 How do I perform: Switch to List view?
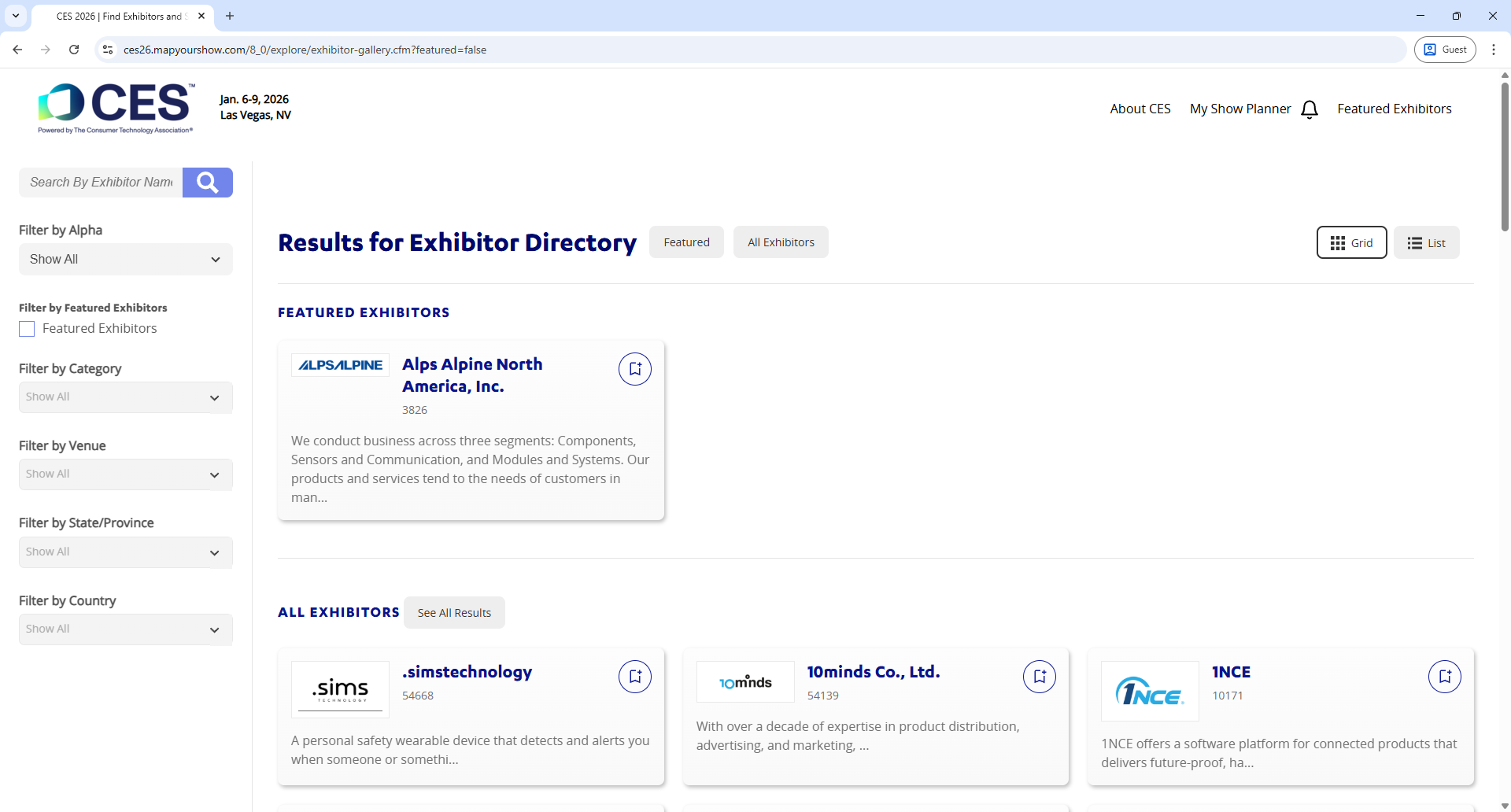point(1427,242)
